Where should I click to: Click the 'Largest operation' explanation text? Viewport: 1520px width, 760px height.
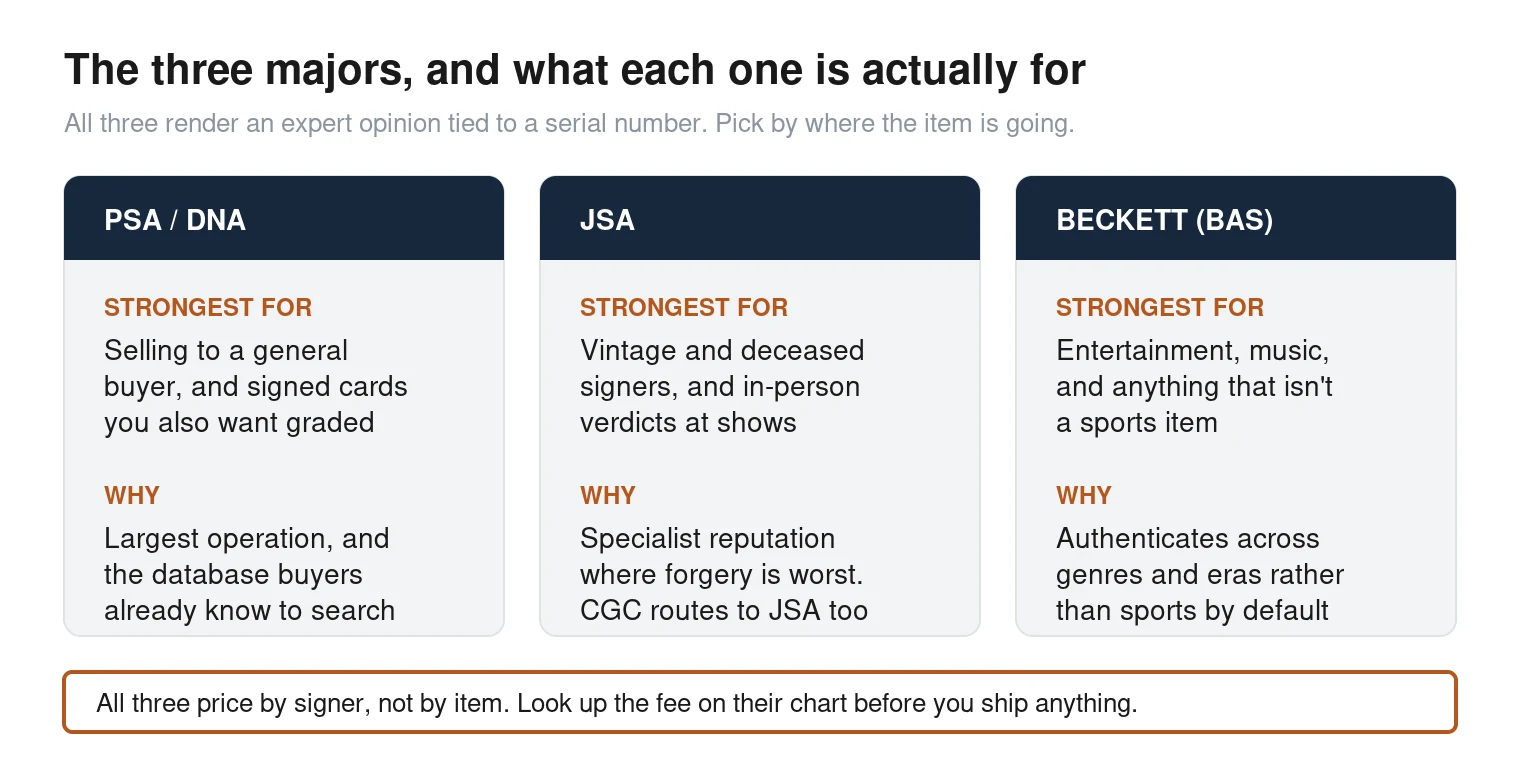pos(249,575)
